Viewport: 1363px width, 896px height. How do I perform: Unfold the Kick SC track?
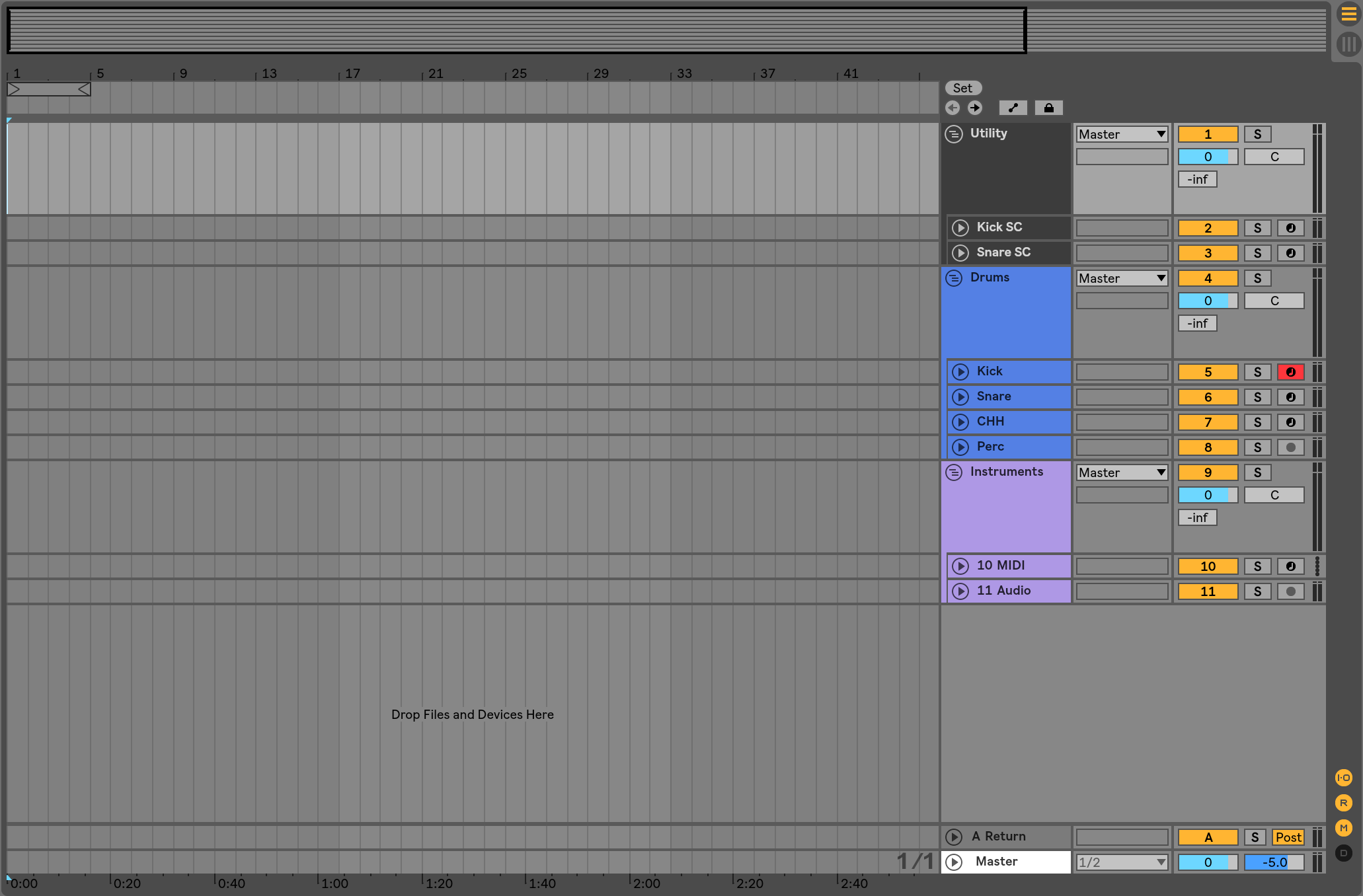coord(960,228)
